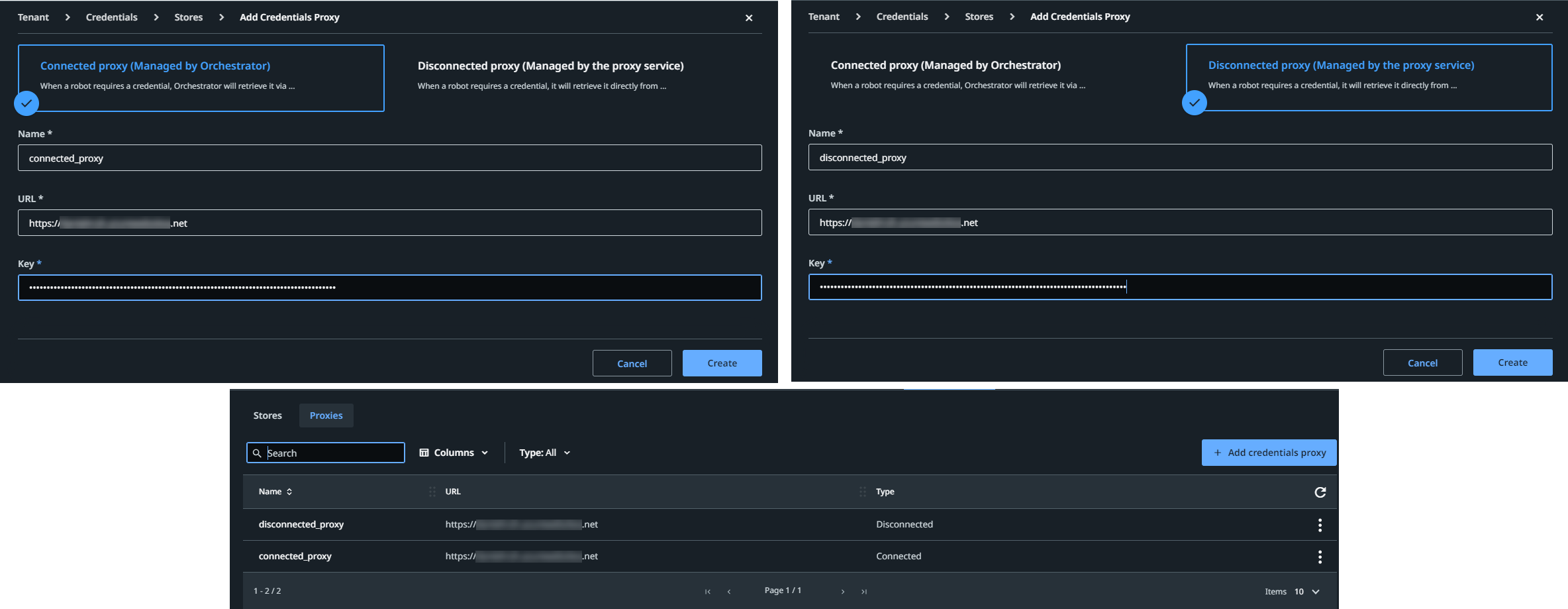Select the Connected proxy option
The height and width of the screenshot is (609, 1568).
200,78
